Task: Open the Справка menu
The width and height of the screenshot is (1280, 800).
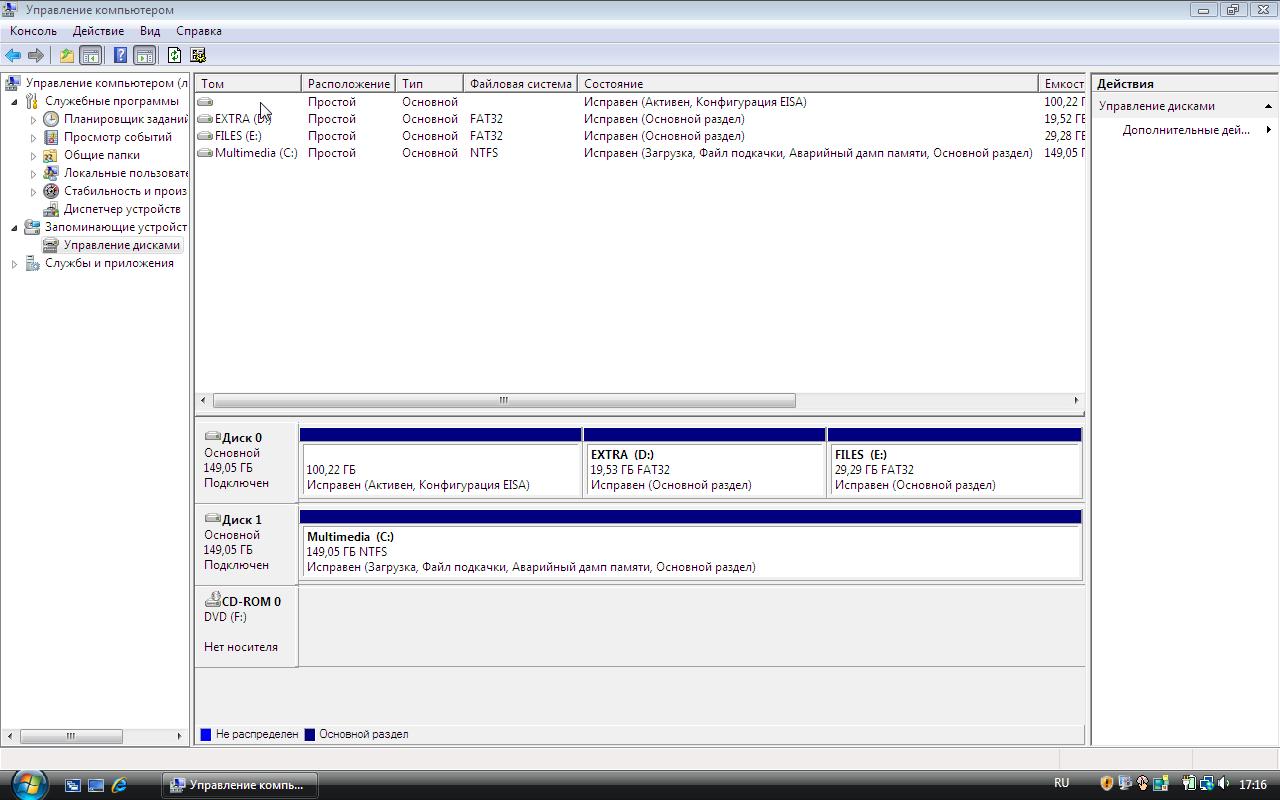Action: (198, 31)
